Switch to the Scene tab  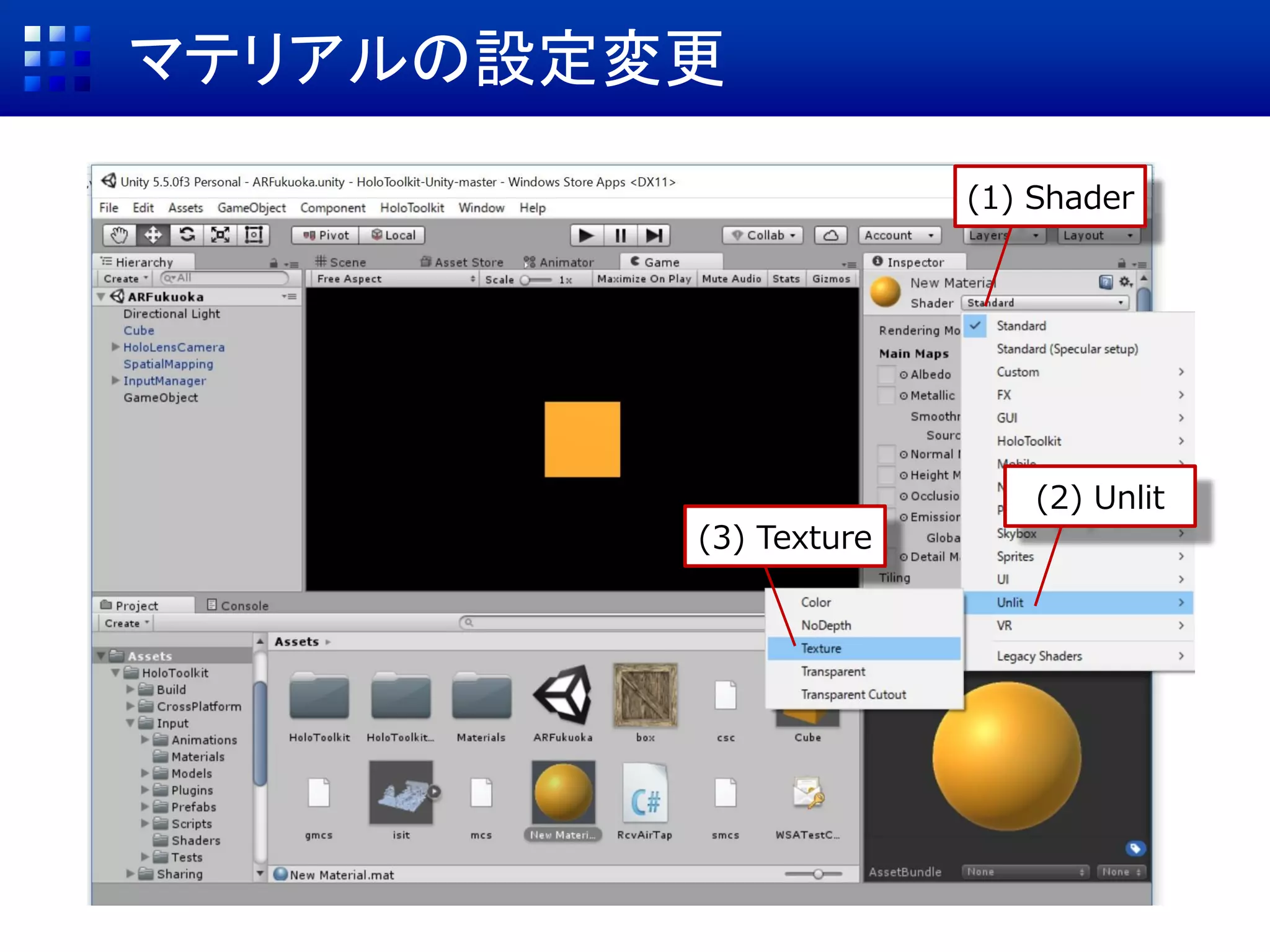tap(340, 262)
